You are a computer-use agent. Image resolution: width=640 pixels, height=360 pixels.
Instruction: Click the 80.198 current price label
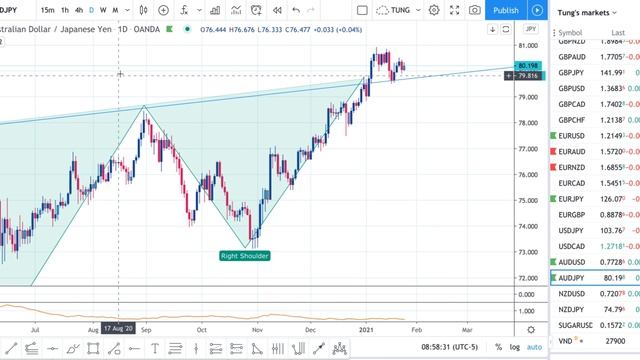coord(528,66)
